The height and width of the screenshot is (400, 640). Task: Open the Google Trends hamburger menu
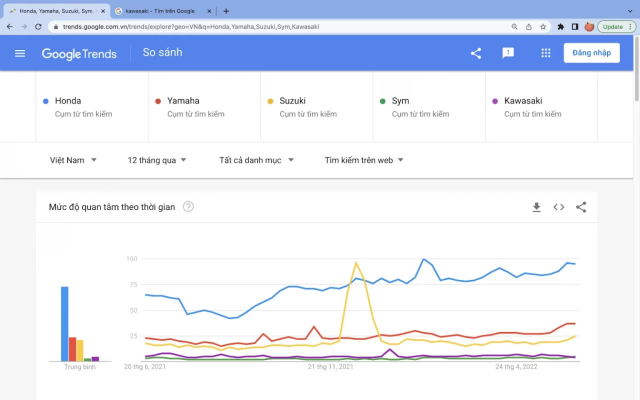point(20,53)
